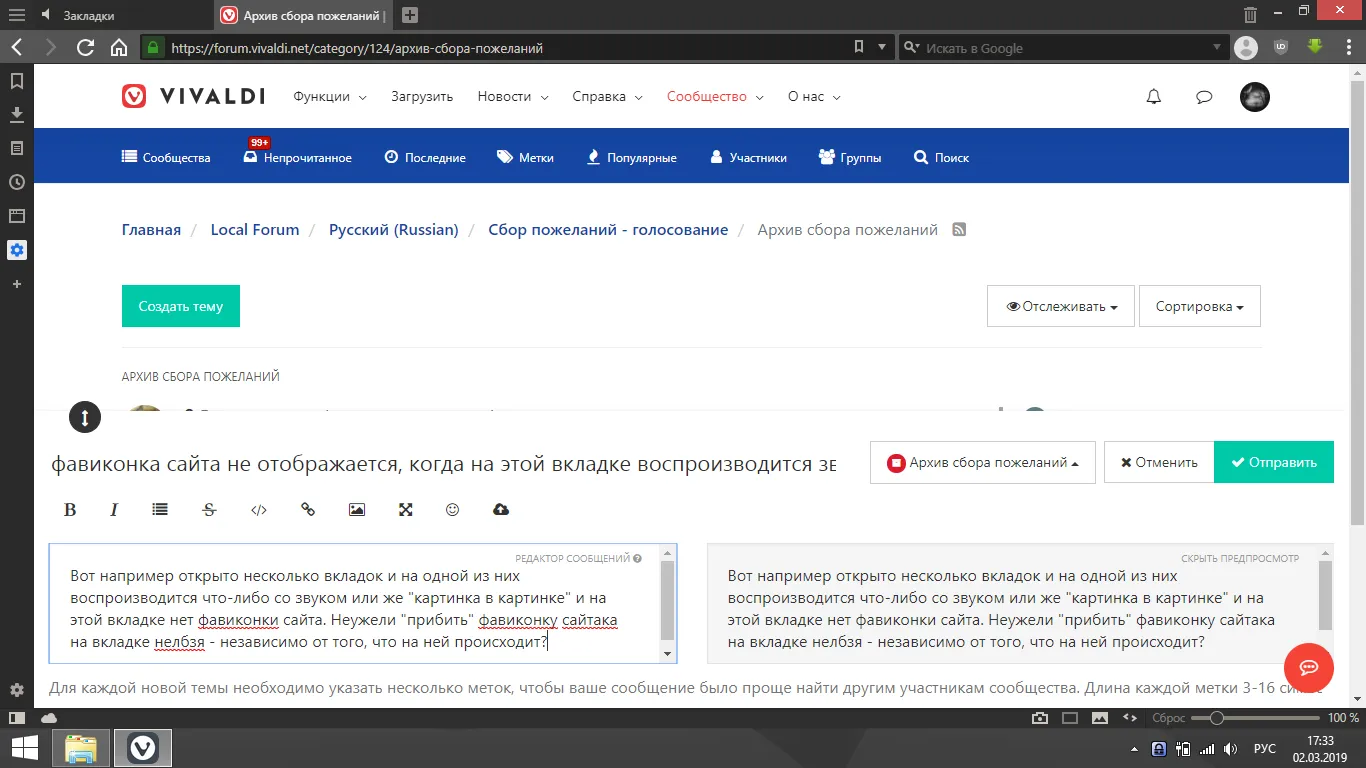1366x768 pixels.
Task: Open the forum user avatar menu
Action: 1255,97
